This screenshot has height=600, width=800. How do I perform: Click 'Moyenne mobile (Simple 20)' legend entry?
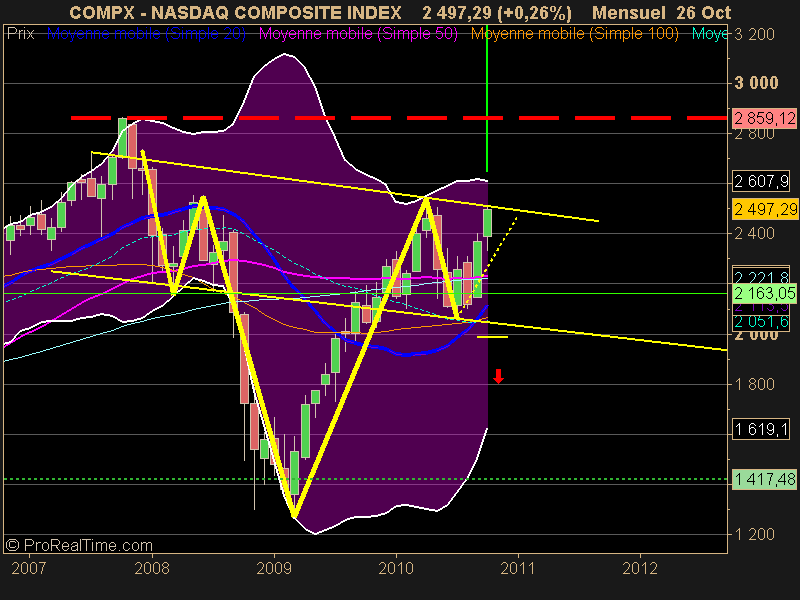(146, 34)
